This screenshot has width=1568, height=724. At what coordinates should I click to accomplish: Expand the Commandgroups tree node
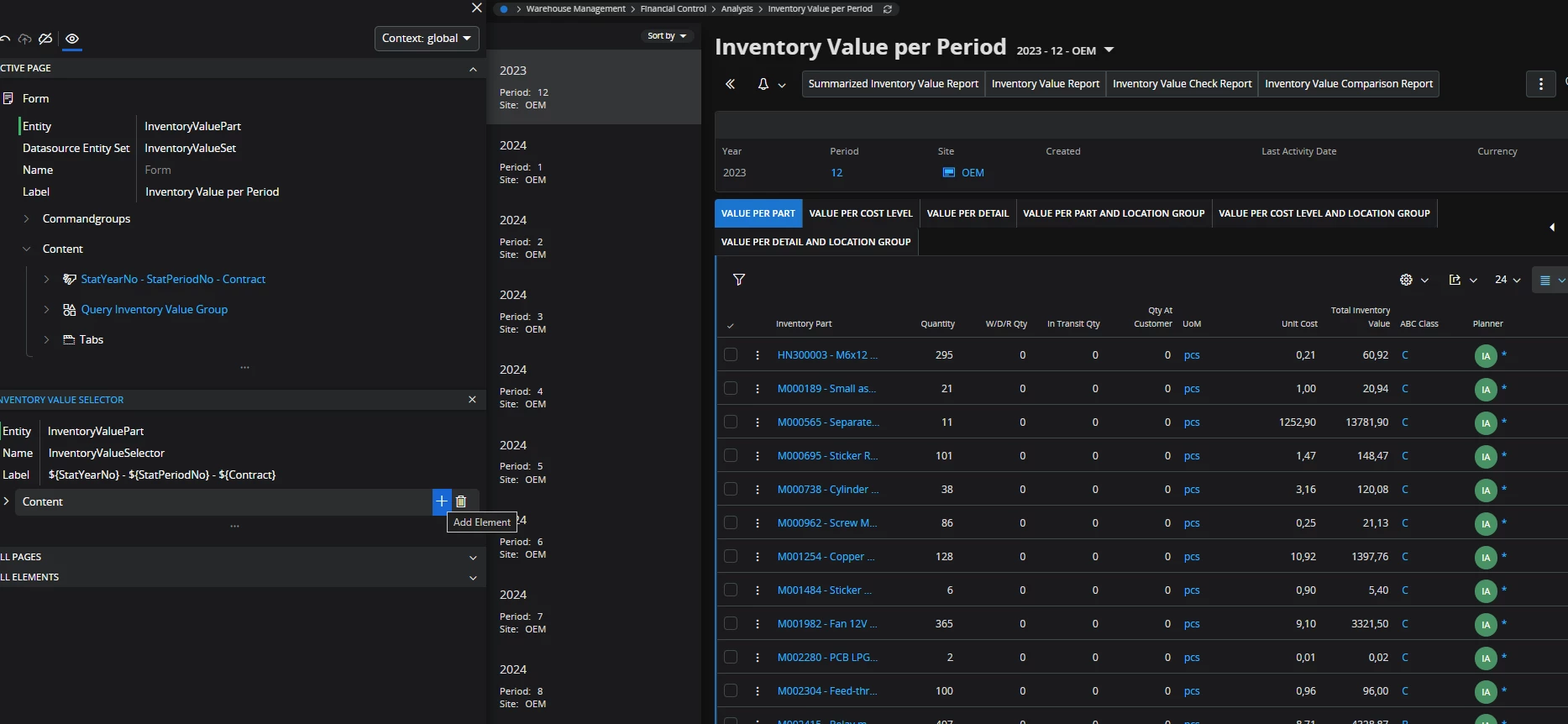tap(27, 219)
